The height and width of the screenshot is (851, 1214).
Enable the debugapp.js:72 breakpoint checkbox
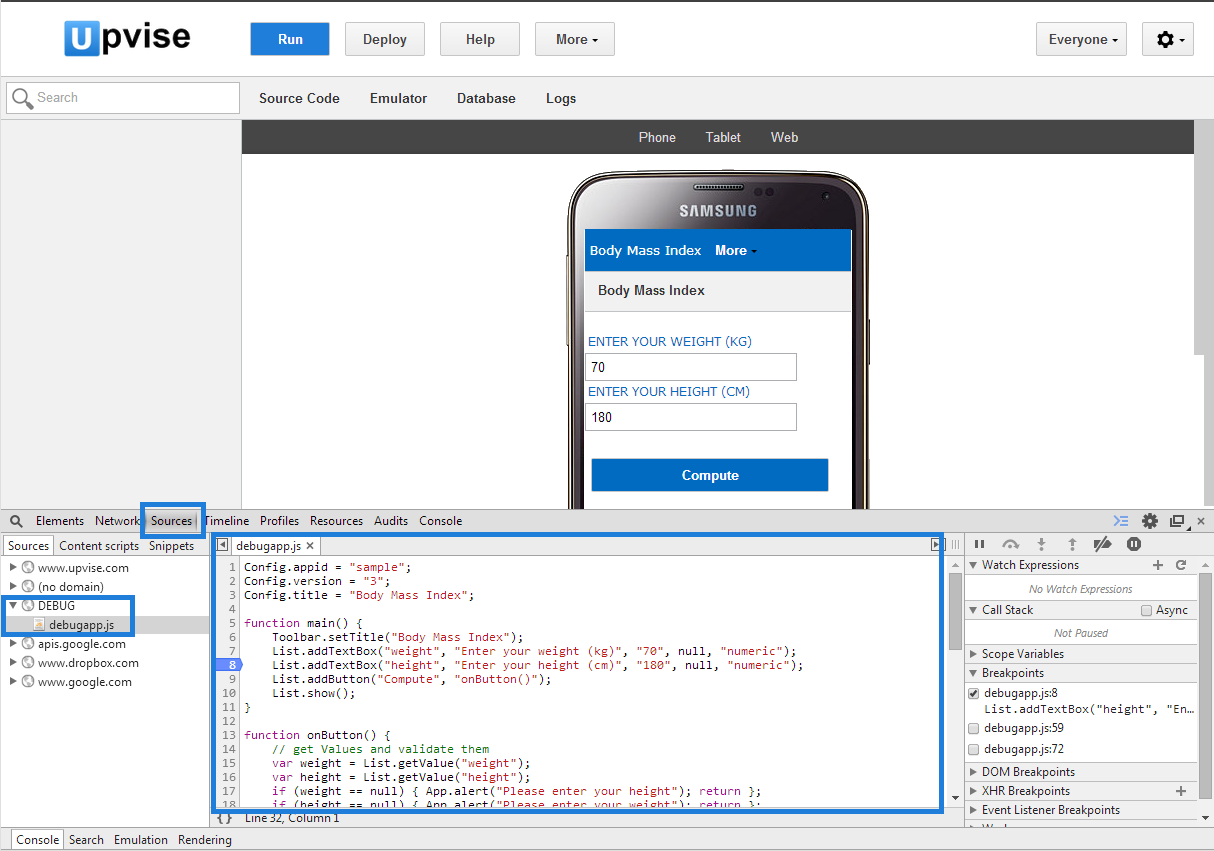pos(974,750)
